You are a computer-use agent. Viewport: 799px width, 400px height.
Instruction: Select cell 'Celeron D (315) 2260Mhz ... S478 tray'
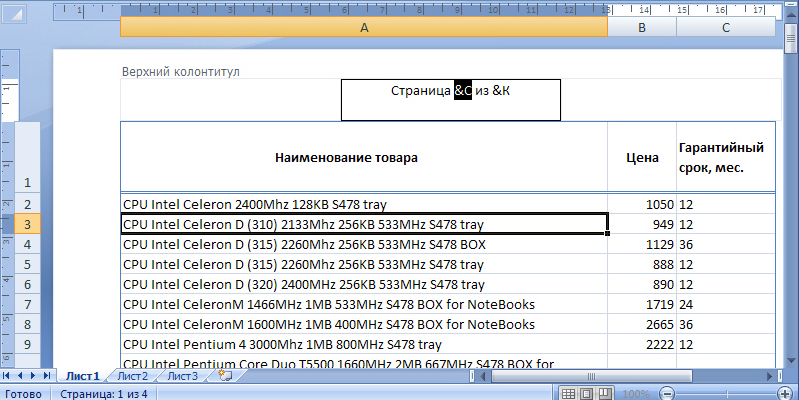click(x=364, y=264)
